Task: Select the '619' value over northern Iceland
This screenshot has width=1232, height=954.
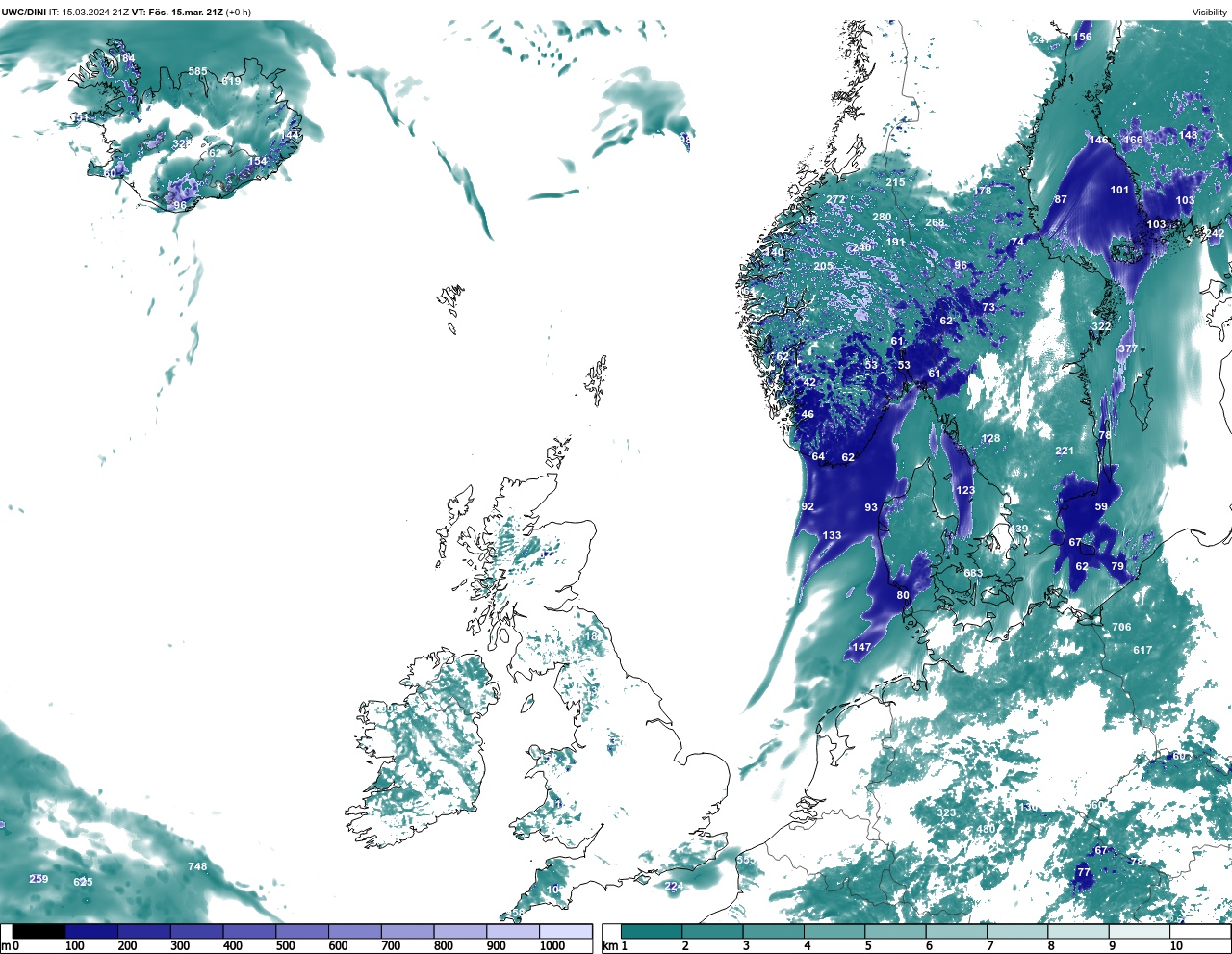Action: (x=231, y=81)
